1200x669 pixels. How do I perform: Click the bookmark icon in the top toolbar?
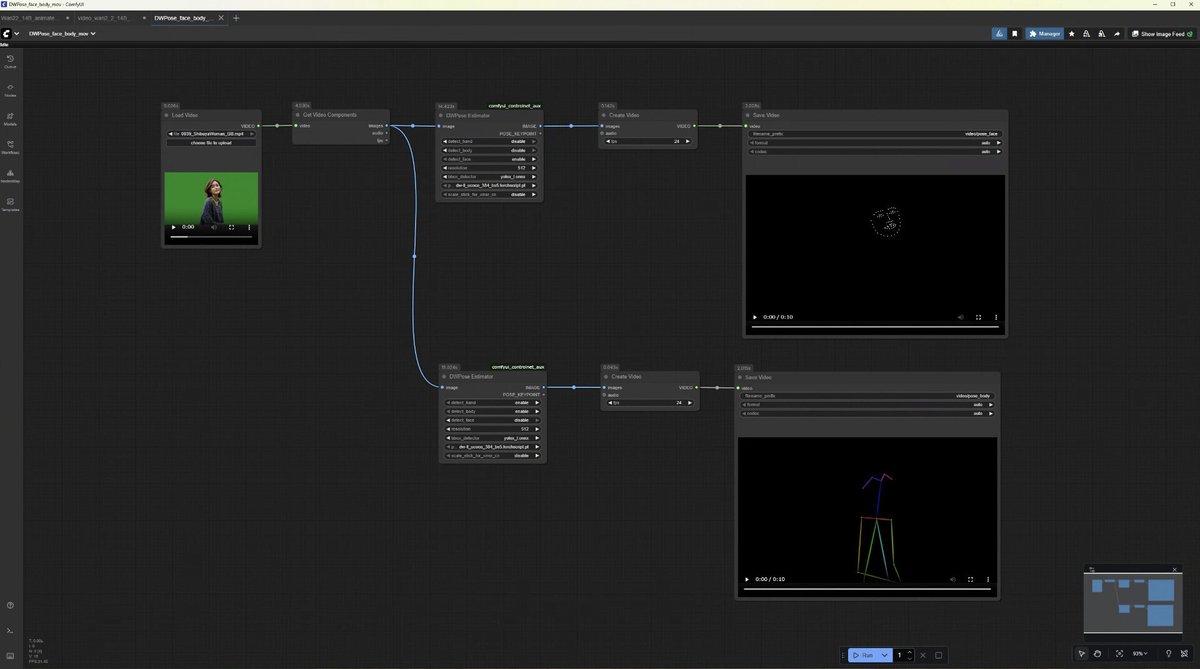tap(1014, 33)
